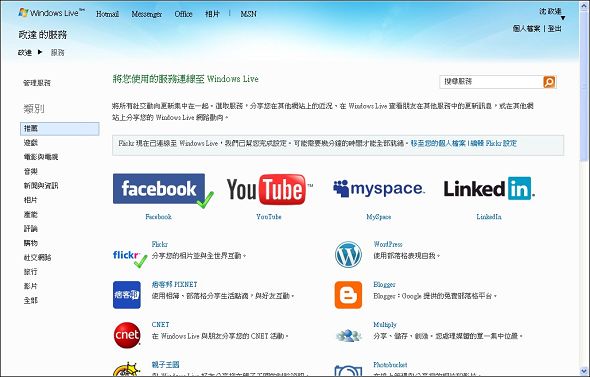The height and width of the screenshot is (377, 590).
Task: Click the 親子王國 sun icon
Action: click(x=127, y=369)
